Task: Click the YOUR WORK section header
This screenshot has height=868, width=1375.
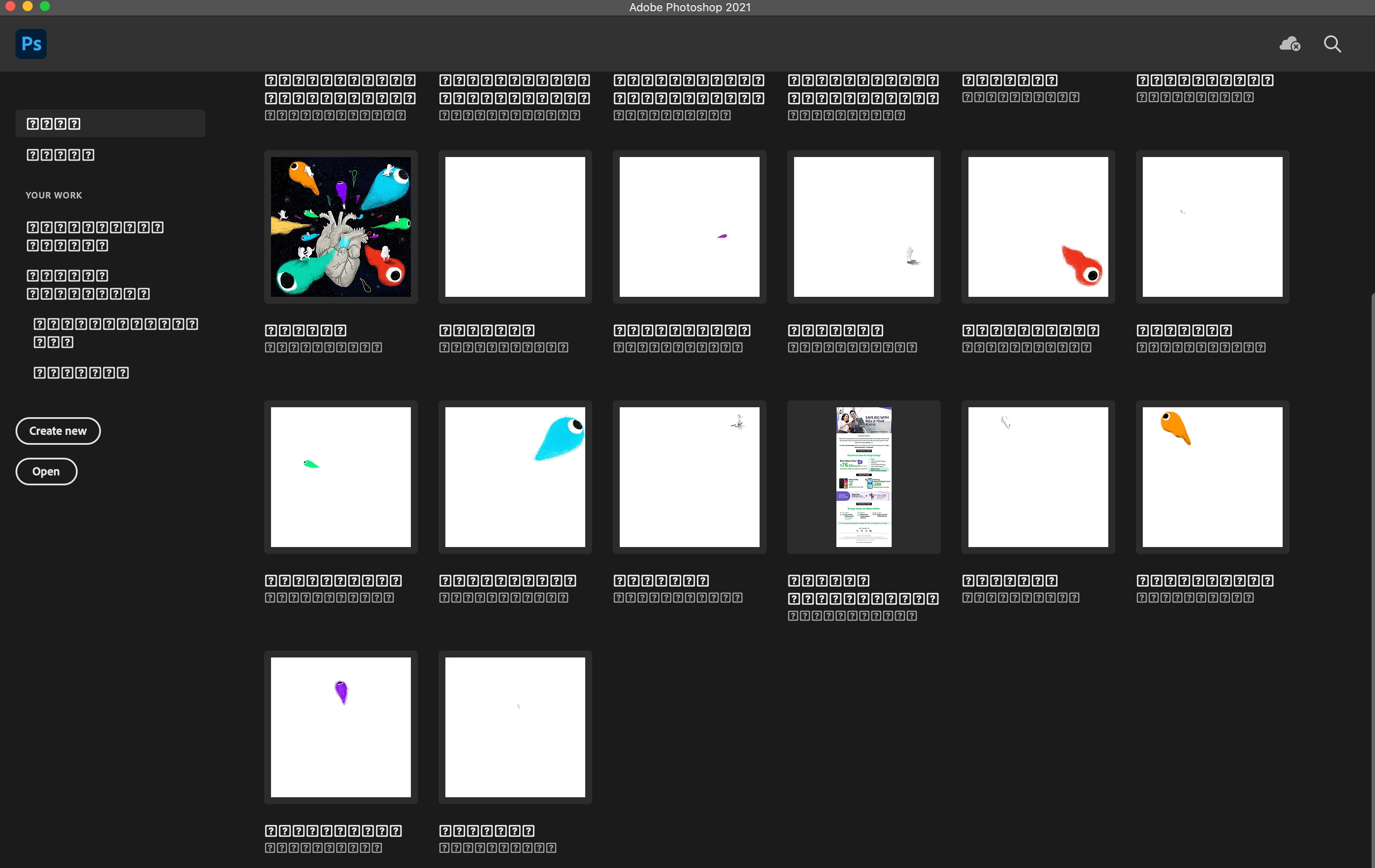Action: pos(54,195)
